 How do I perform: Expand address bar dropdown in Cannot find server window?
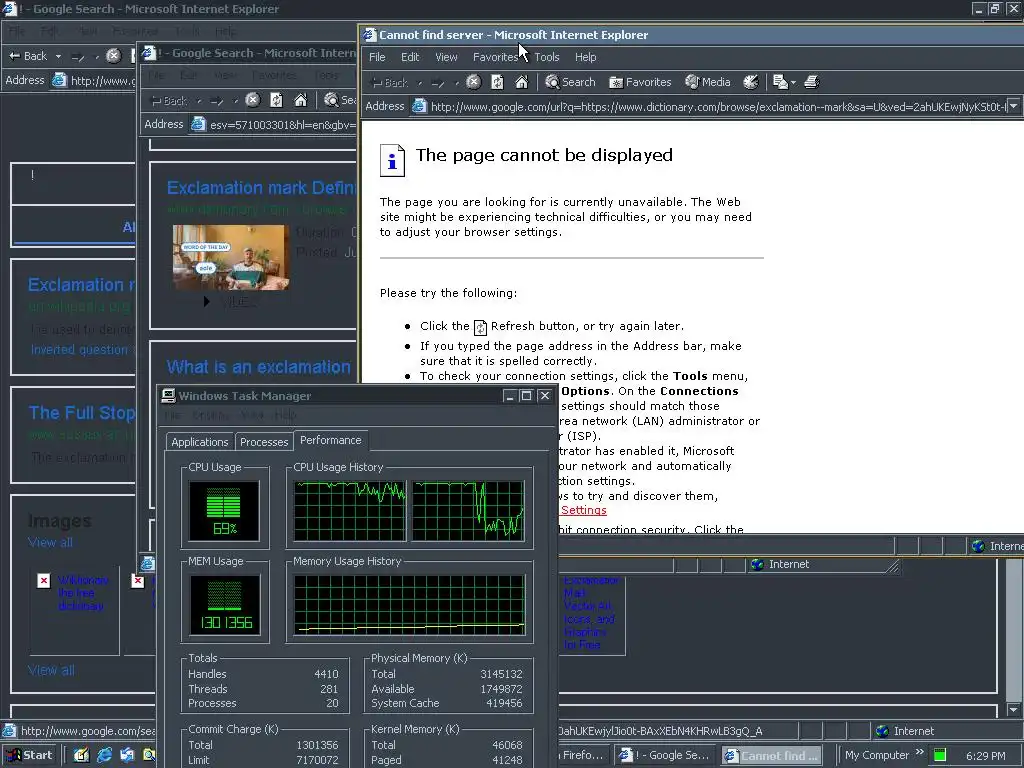coord(1014,106)
